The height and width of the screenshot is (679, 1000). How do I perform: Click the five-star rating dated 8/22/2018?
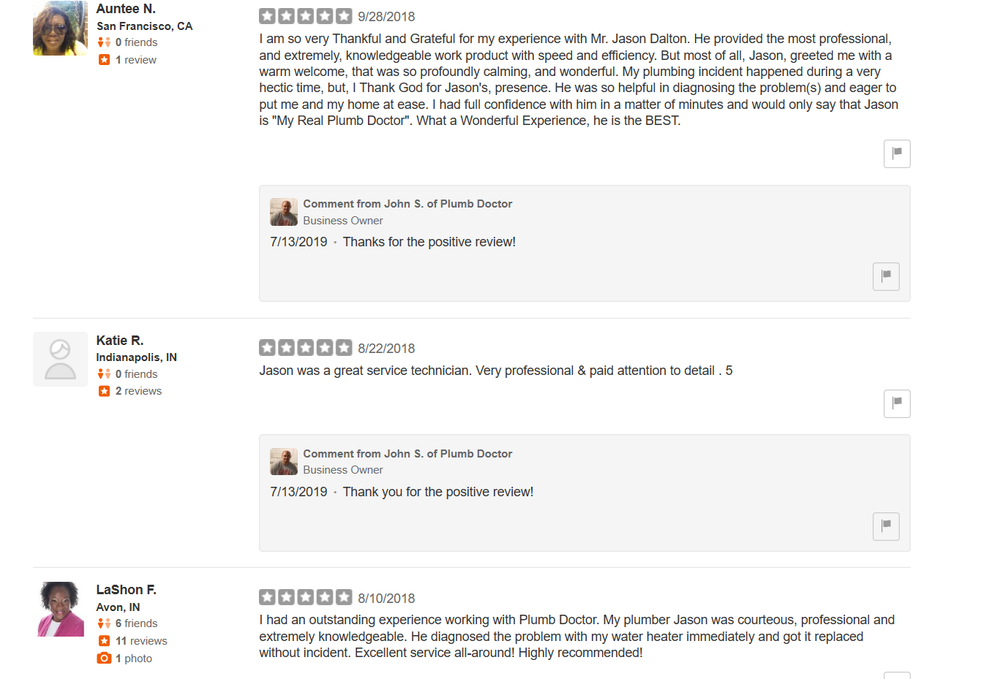click(x=305, y=348)
